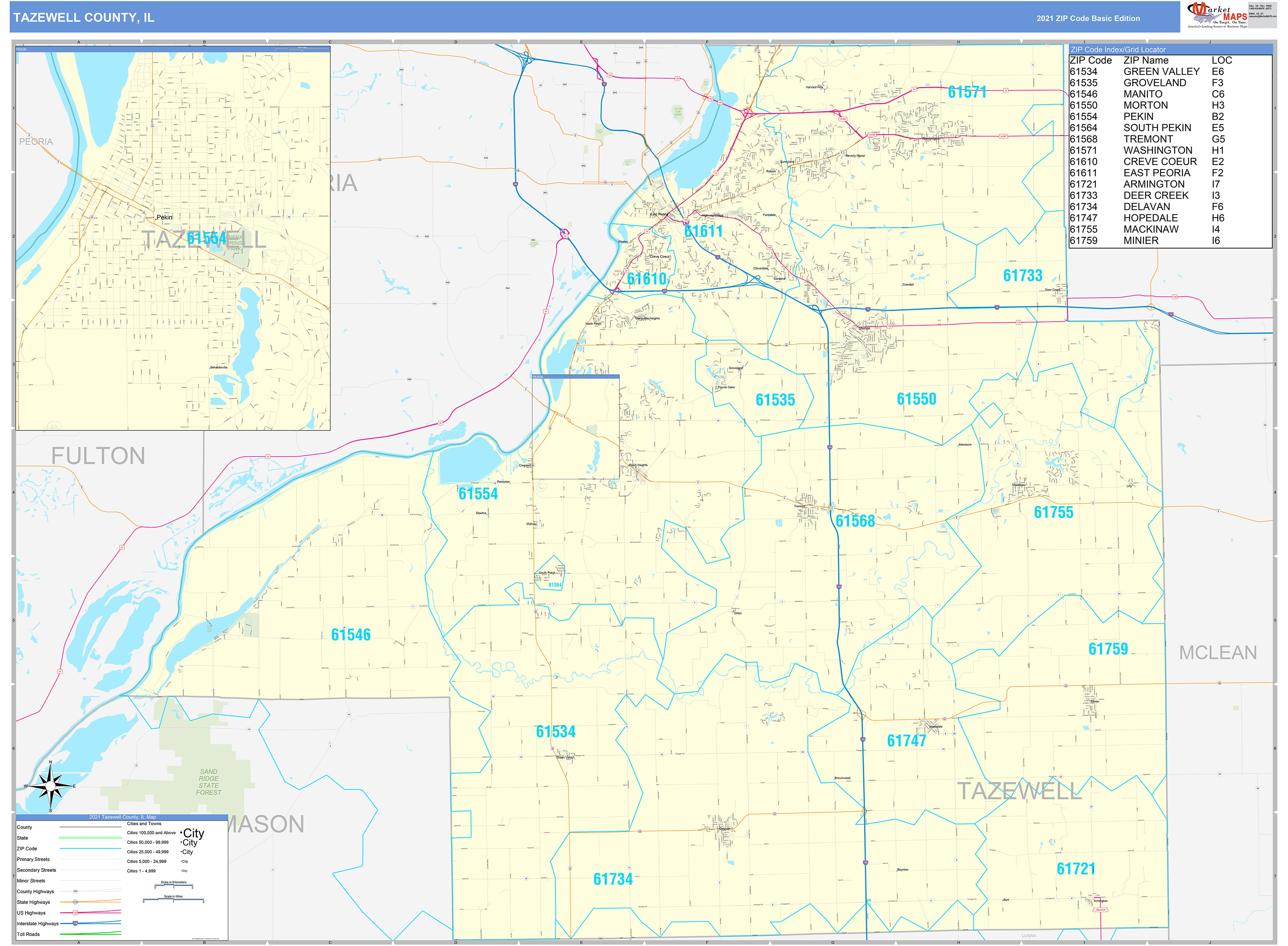The height and width of the screenshot is (946, 1288).
Task: Select the State Highways circle marker in the legend
Action: (x=76, y=902)
